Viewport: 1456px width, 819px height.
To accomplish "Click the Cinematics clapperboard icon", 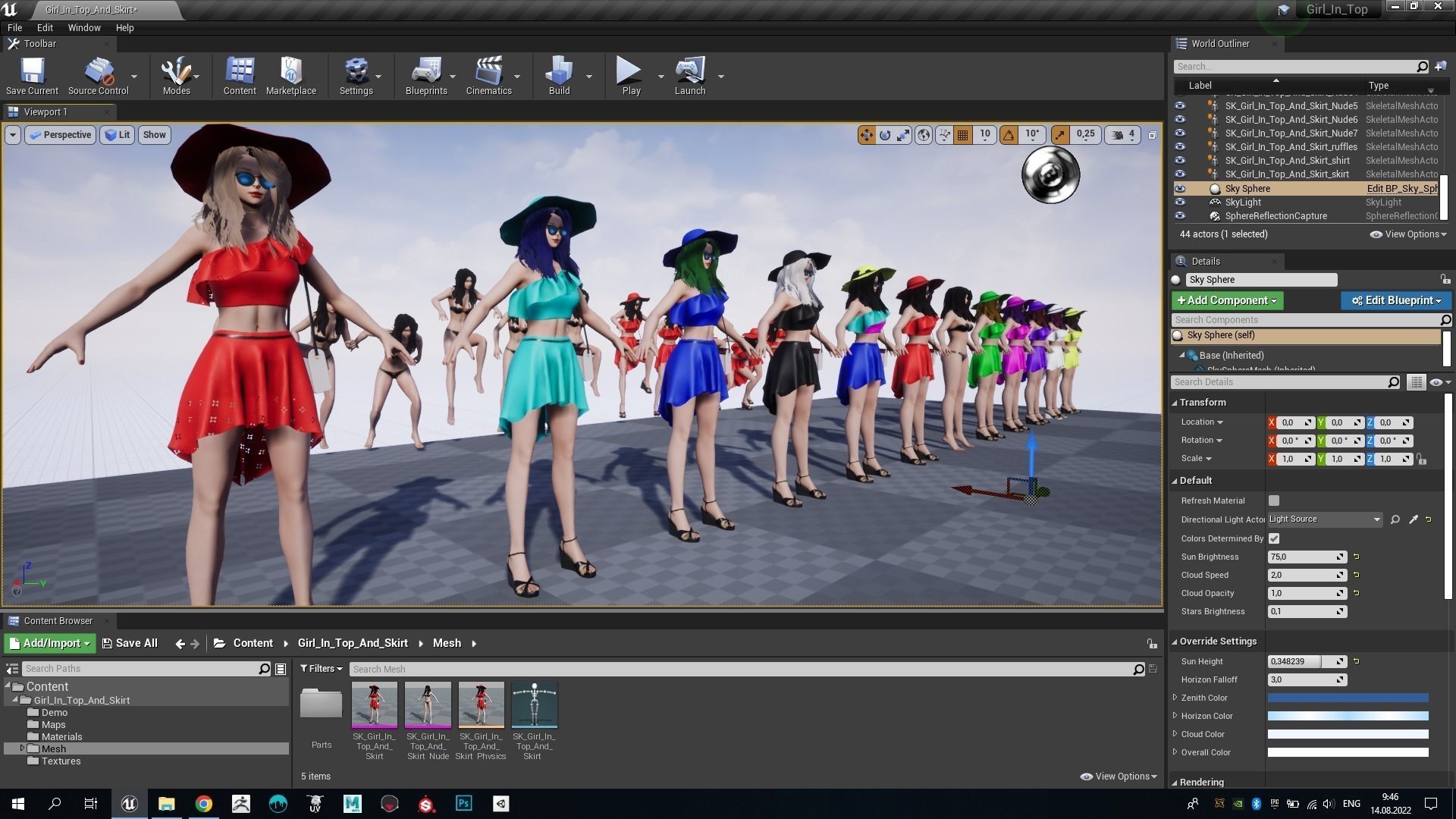I will tap(488, 71).
